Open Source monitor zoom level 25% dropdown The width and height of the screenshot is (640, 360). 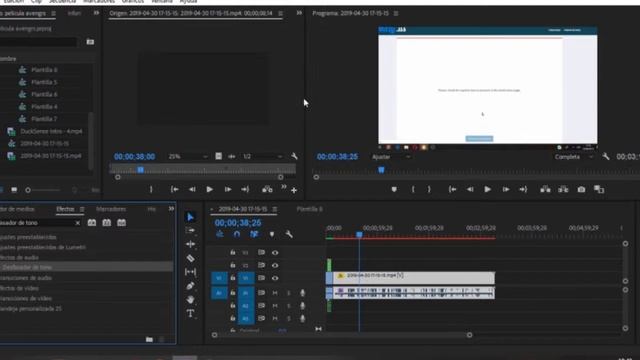tap(188, 156)
